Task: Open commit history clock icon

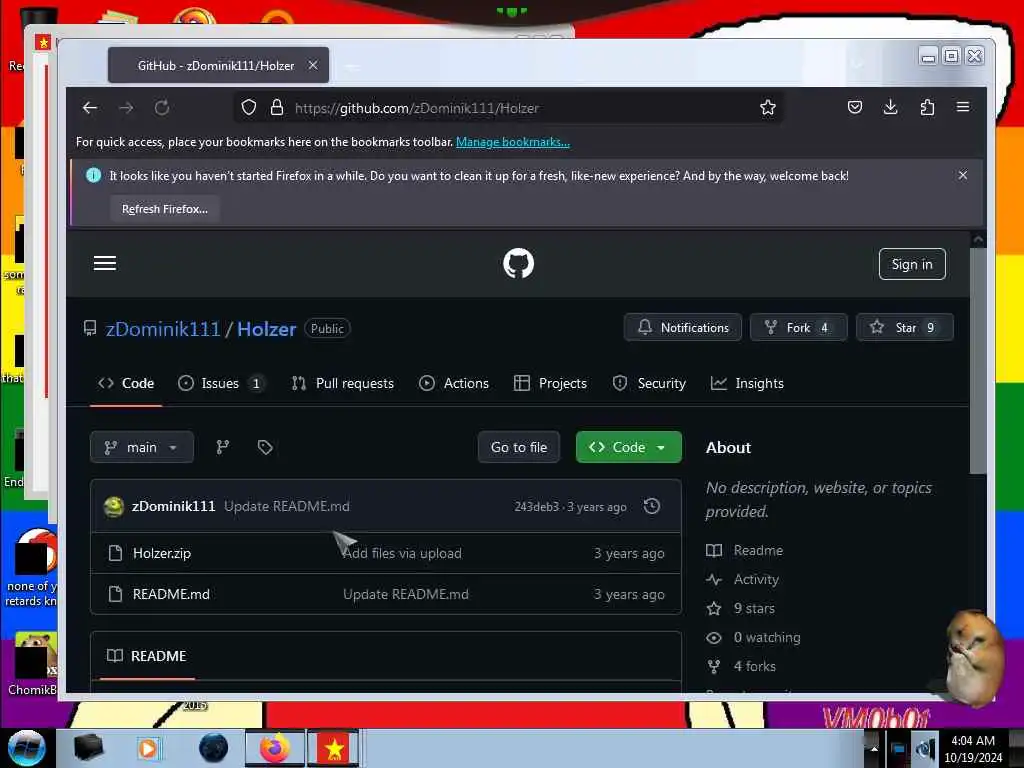Action: (x=652, y=506)
